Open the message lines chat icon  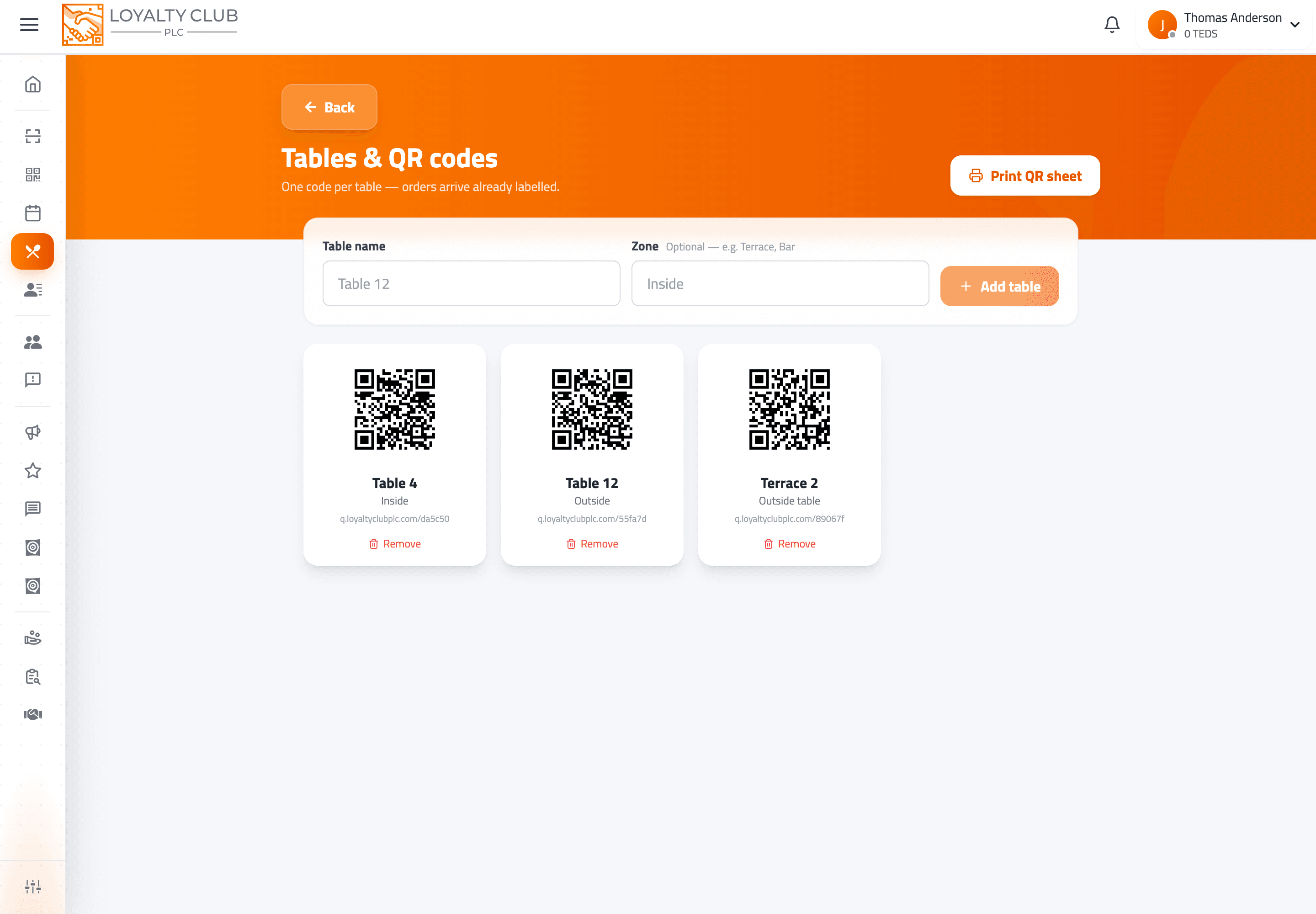pos(32,509)
